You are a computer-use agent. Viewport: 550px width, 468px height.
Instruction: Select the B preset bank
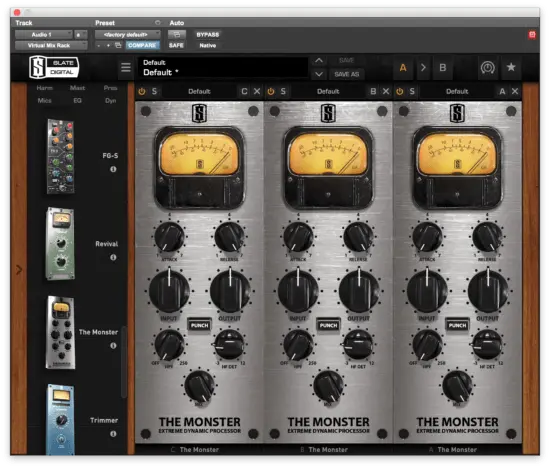click(443, 67)
